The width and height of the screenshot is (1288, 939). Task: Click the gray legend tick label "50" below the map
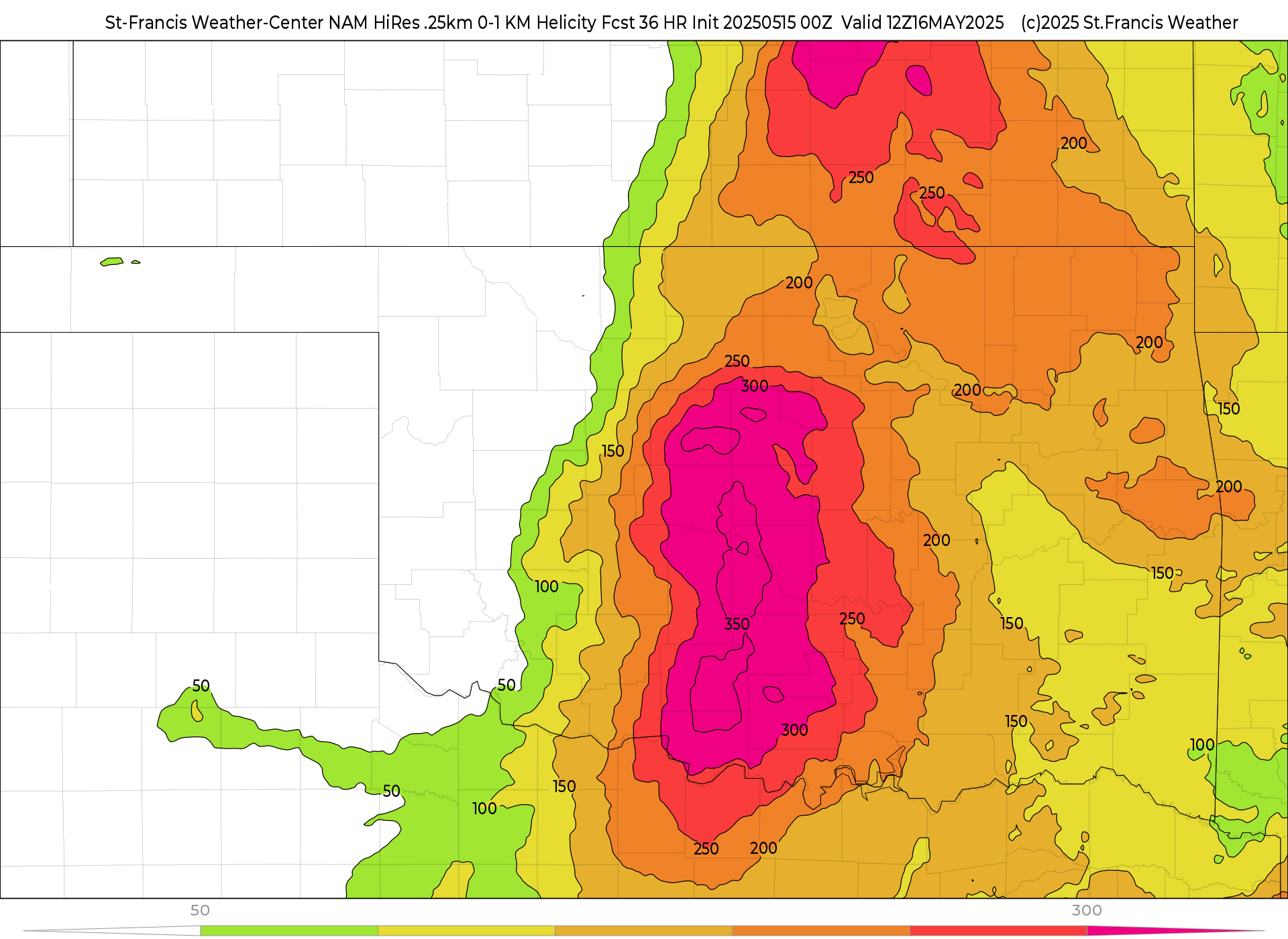pyautogui.click(x=200, y=910)
